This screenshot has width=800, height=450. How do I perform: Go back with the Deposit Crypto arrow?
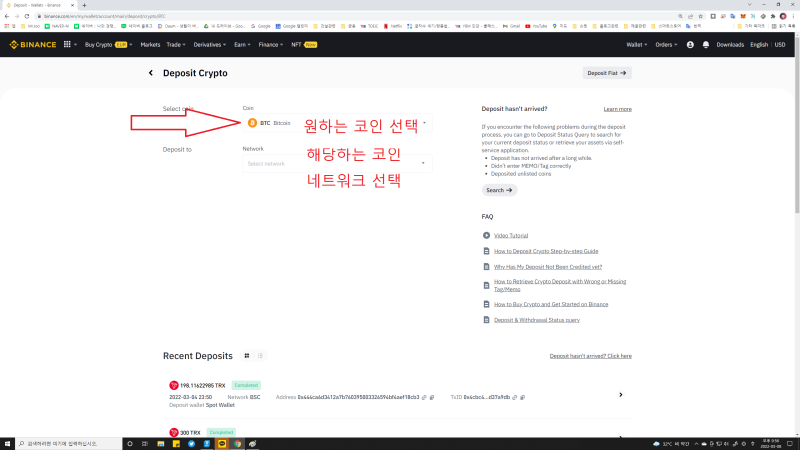coord(151,73)
